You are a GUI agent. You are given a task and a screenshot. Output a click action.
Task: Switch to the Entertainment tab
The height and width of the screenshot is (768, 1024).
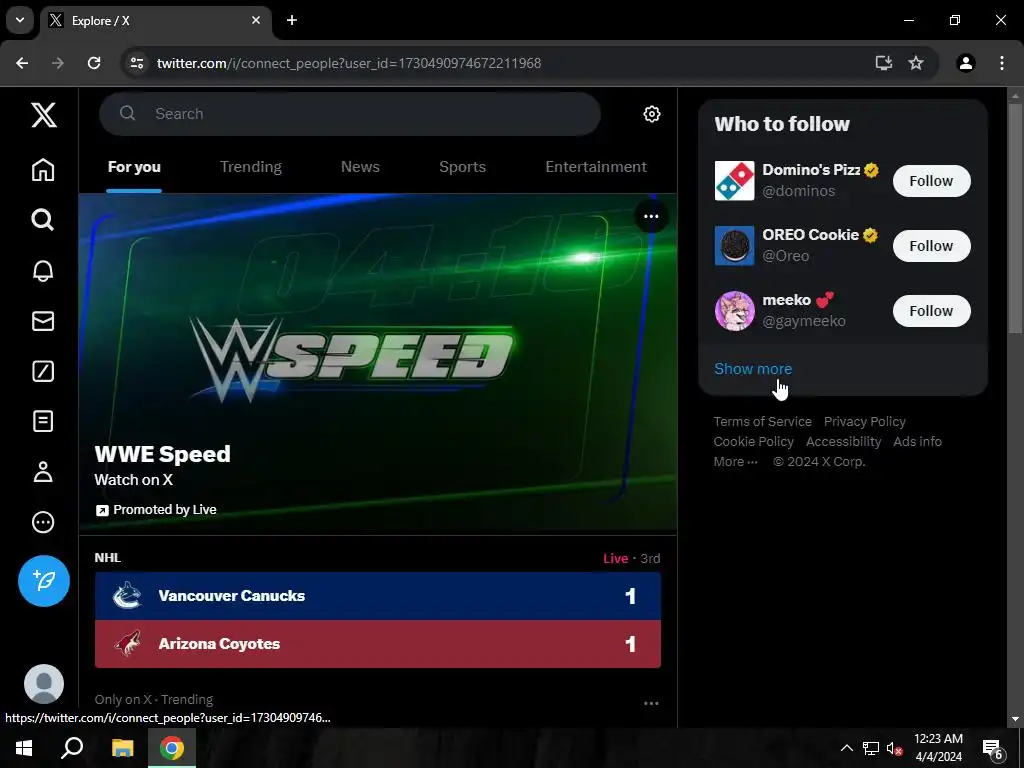596,167
